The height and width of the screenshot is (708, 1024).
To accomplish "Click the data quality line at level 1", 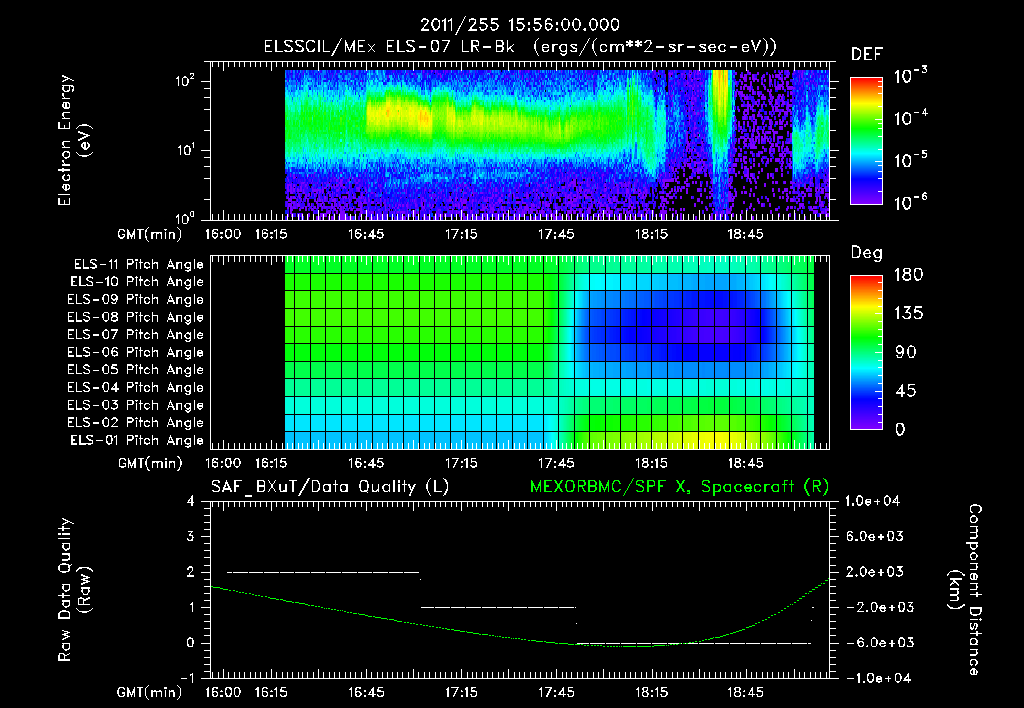I will pyautogui.click(x=498, y=607).
